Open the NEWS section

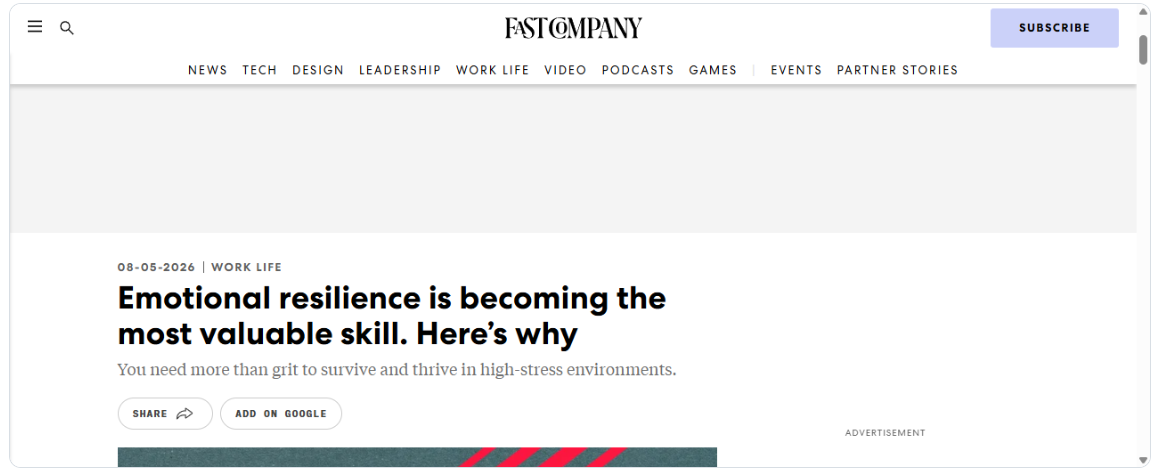[x=208, y=70]
